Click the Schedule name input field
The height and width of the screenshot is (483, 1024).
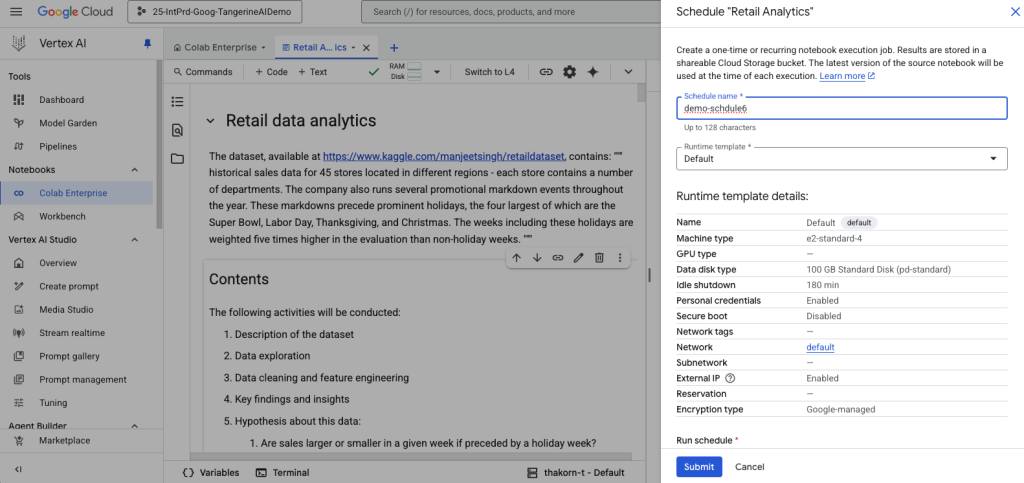(x=842, y=108)
